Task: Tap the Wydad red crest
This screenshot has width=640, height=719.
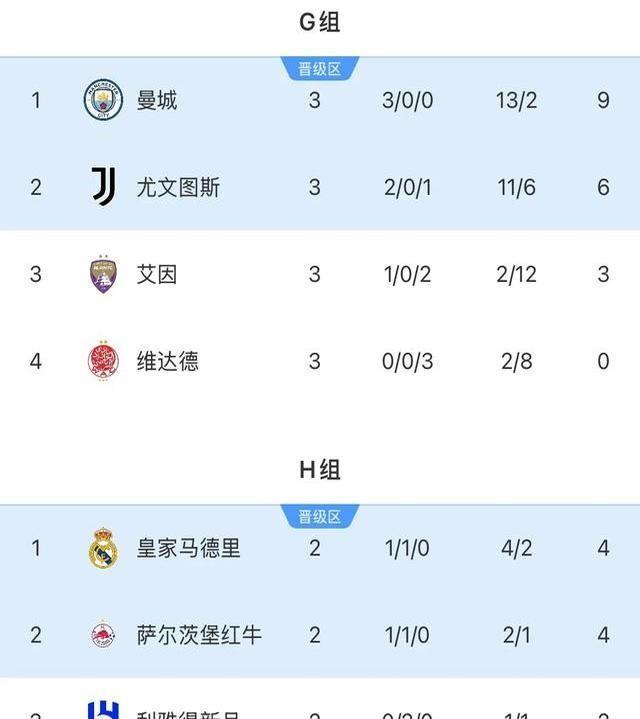Action: [x=103, y=361]
